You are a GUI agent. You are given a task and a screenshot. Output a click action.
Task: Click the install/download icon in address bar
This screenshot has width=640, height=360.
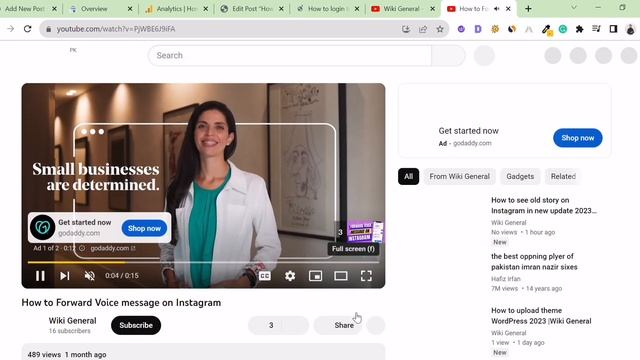tap(406, 29)
